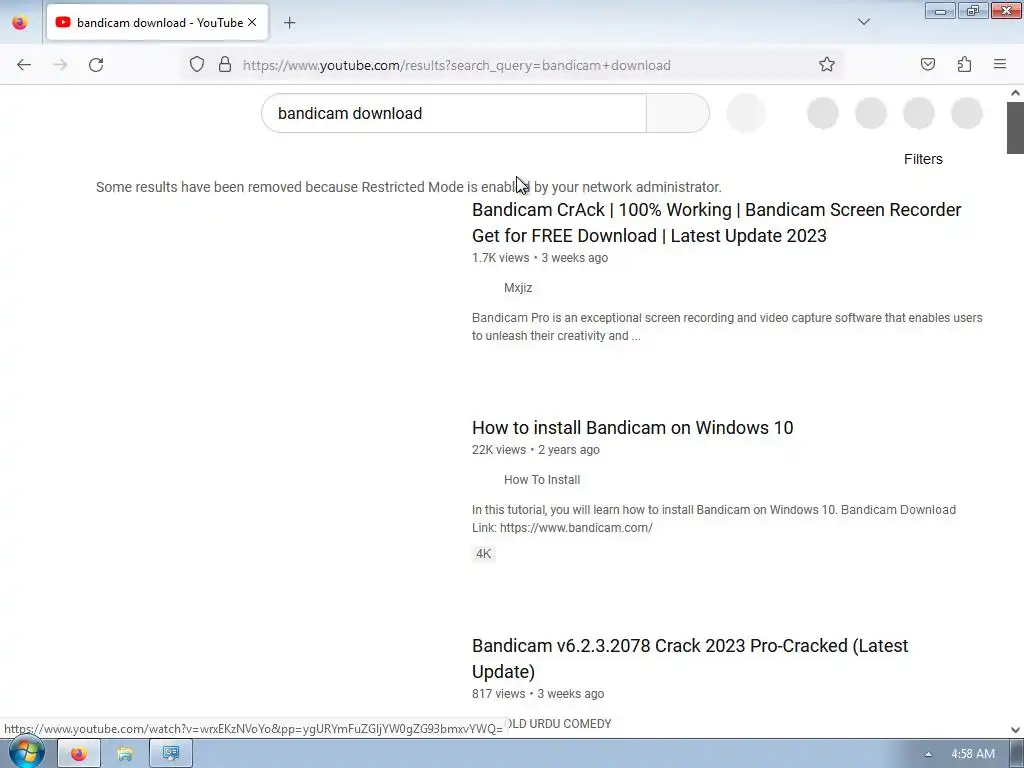Show hidden system tray icons arrow

coord(928,754)
